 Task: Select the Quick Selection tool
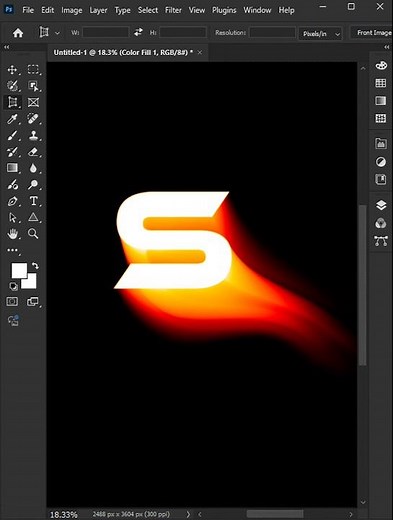click(x=12, y=86)
